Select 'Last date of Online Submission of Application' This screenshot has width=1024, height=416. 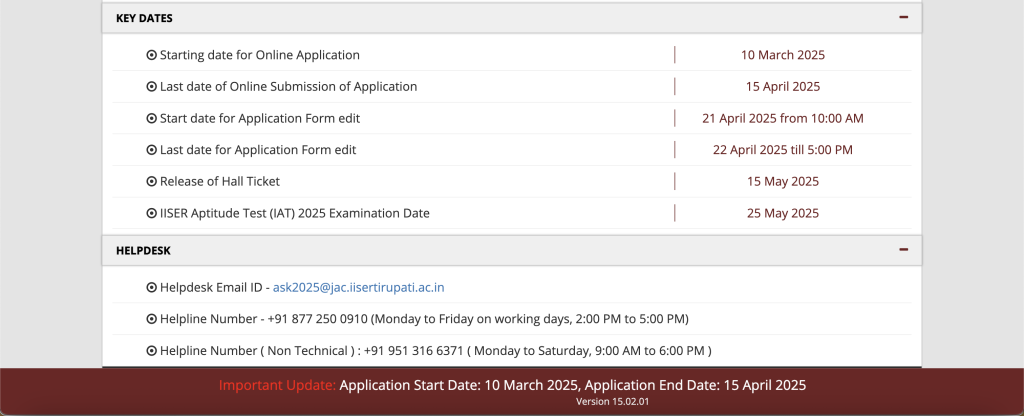click(289, 86)
